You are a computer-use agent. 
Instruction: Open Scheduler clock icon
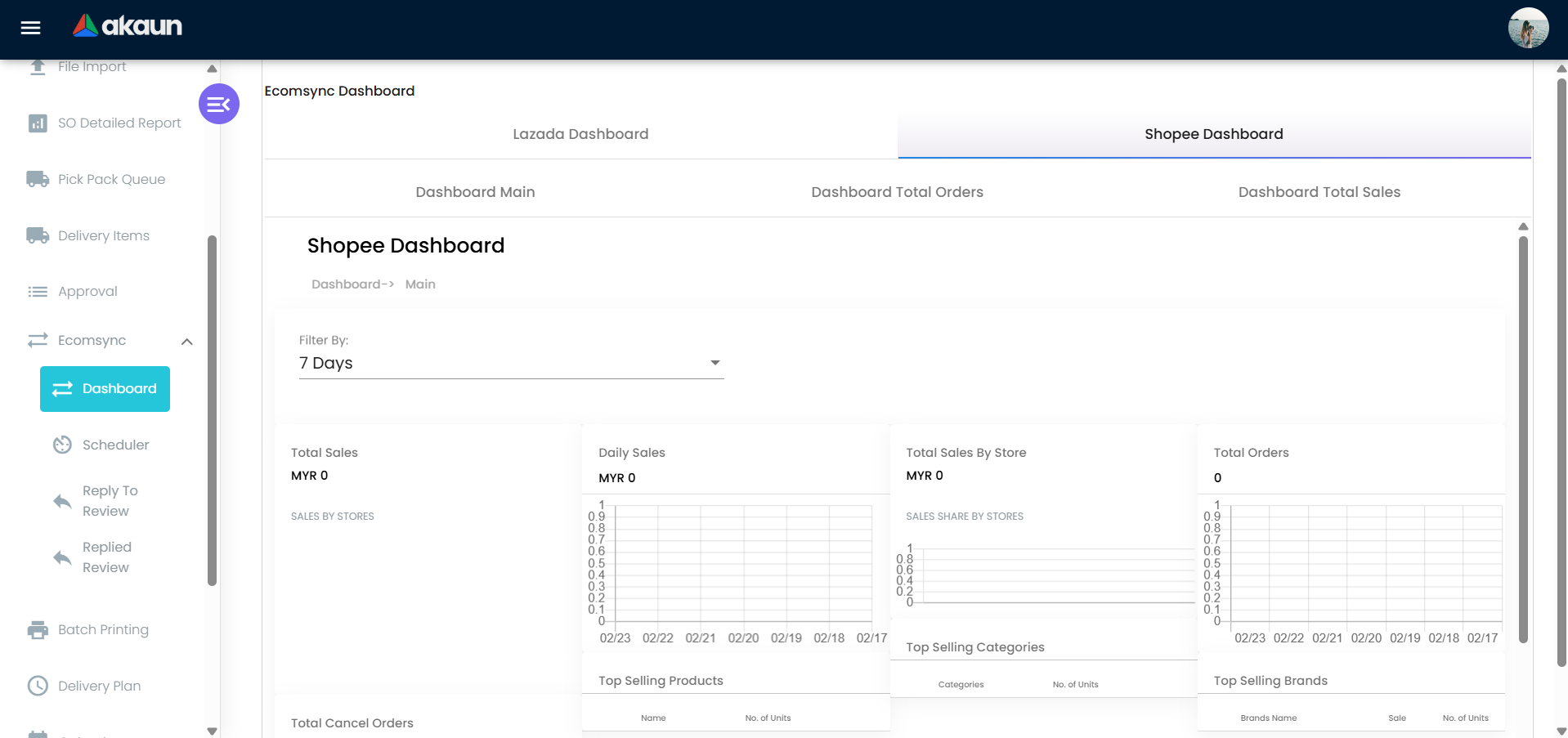[63, 445]
